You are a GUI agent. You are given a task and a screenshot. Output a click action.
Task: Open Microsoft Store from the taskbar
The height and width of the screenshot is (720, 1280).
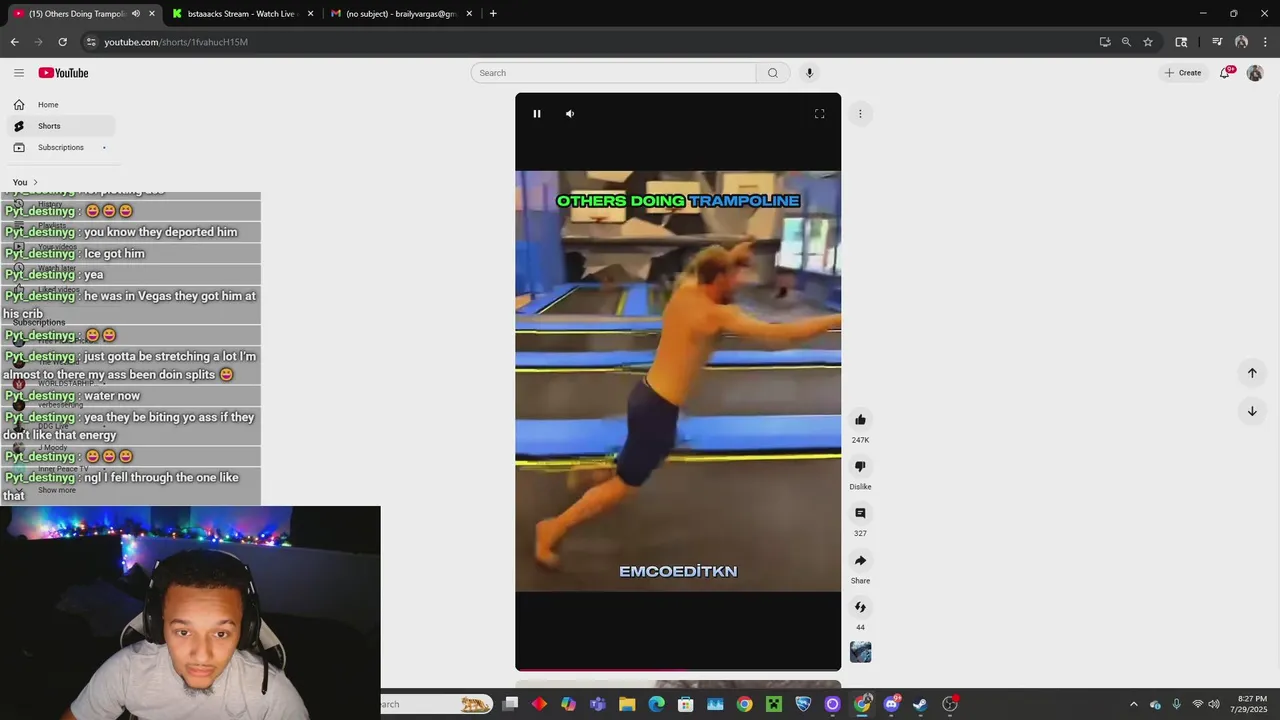point(686,704)
